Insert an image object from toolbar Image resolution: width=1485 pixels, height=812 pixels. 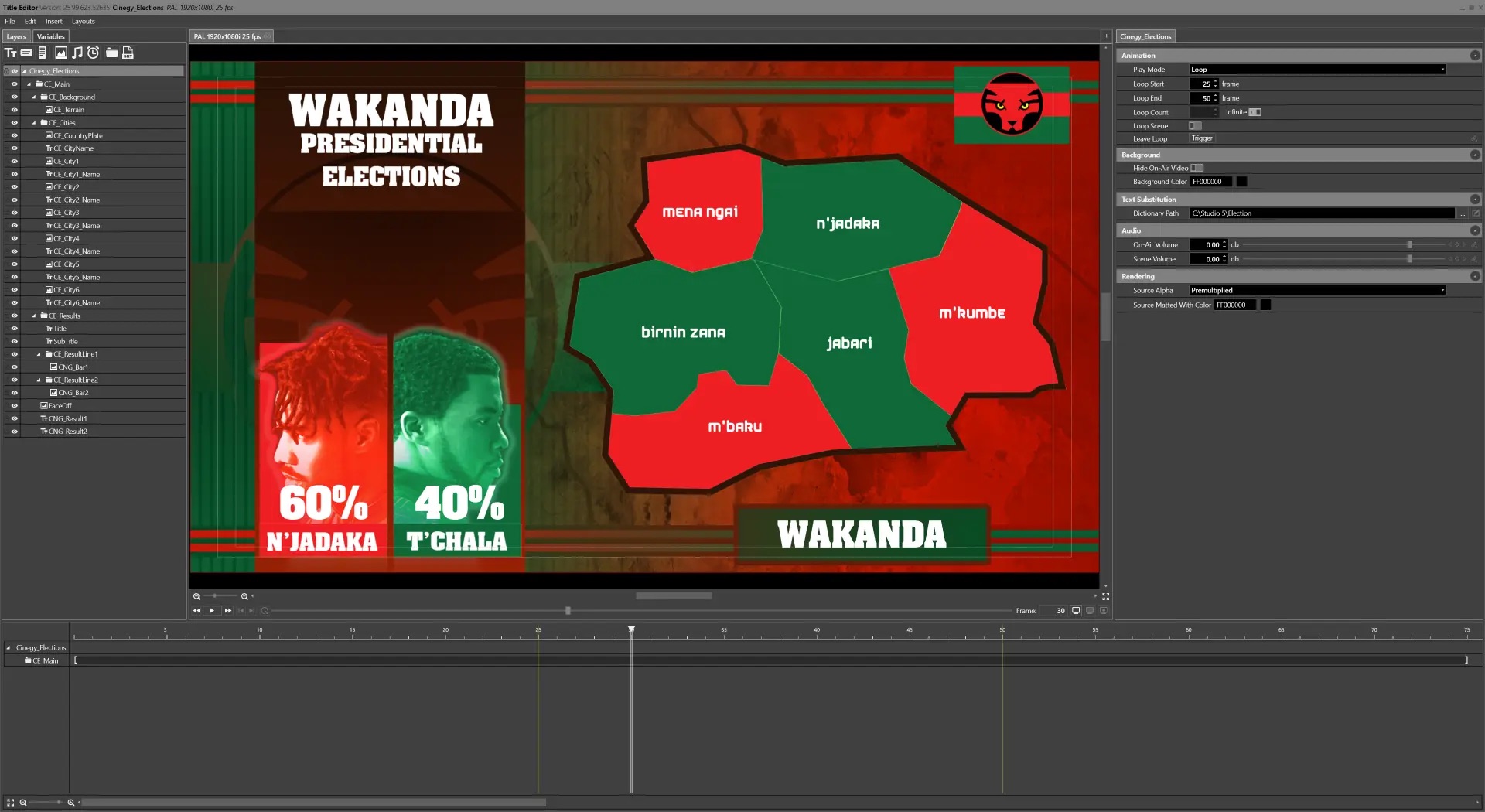61,53
